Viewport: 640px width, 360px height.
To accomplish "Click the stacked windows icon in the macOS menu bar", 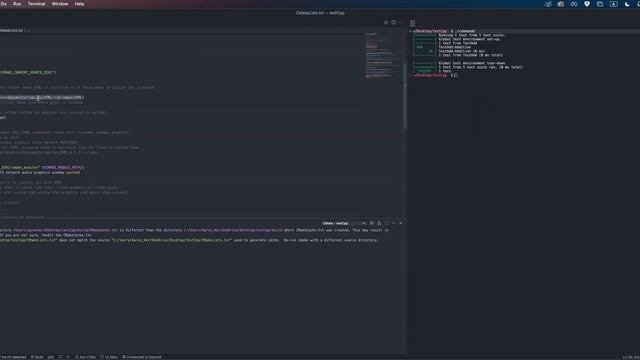I will [600, 4].
